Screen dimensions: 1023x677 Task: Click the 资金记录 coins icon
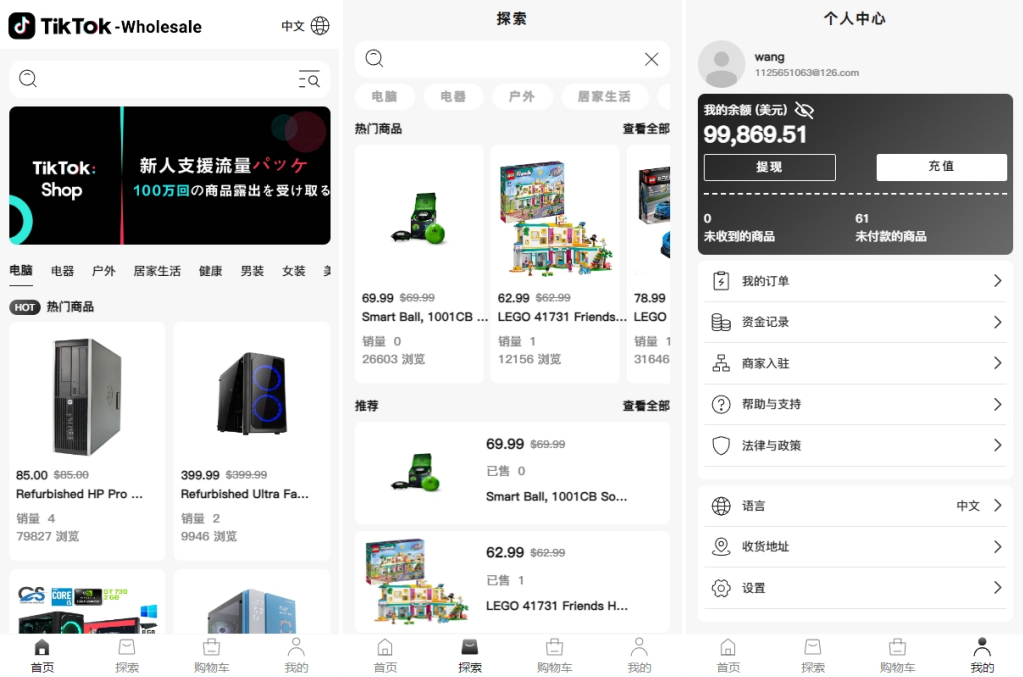[721, 322]
